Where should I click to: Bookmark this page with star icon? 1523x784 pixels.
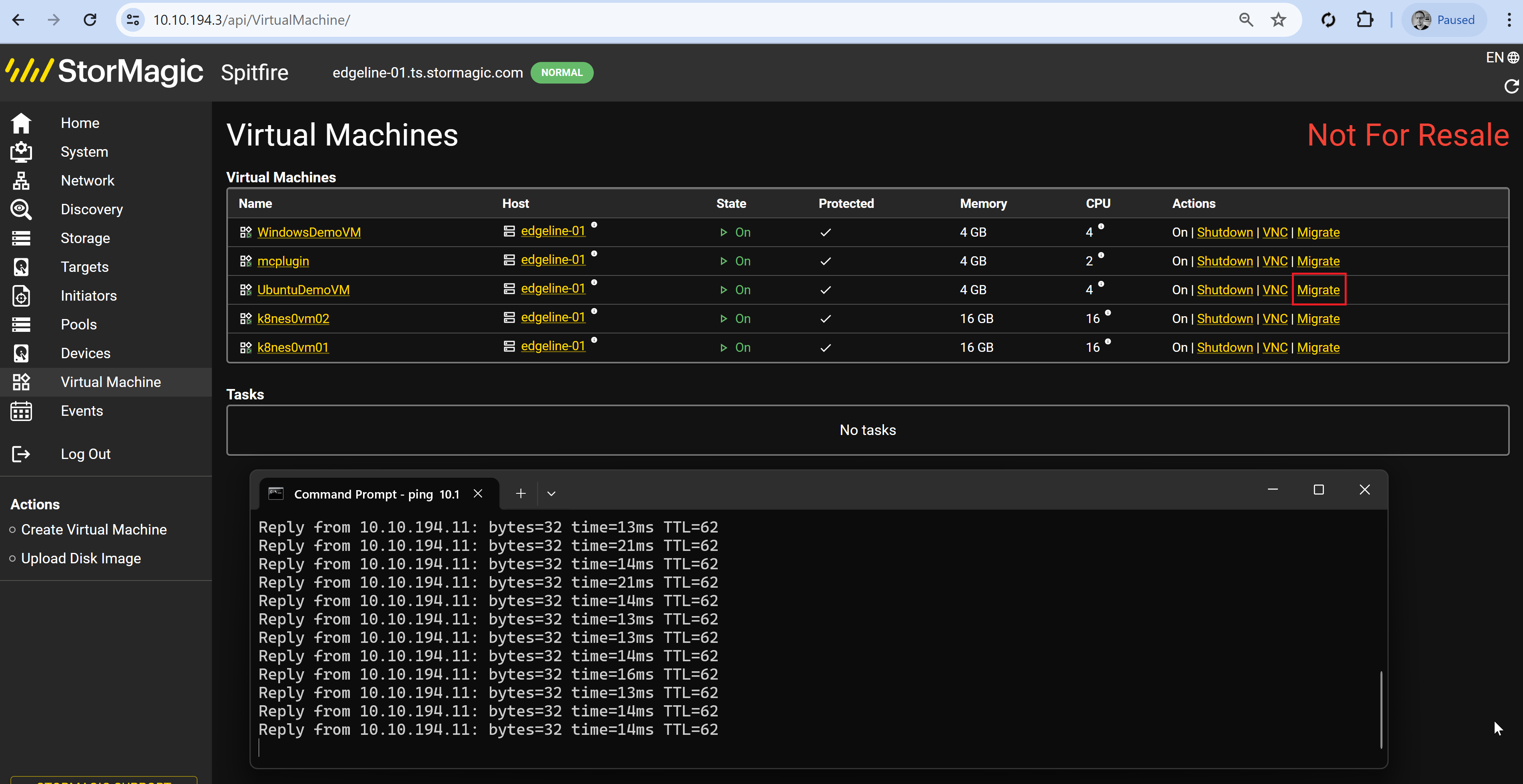tap(1277, 20)
